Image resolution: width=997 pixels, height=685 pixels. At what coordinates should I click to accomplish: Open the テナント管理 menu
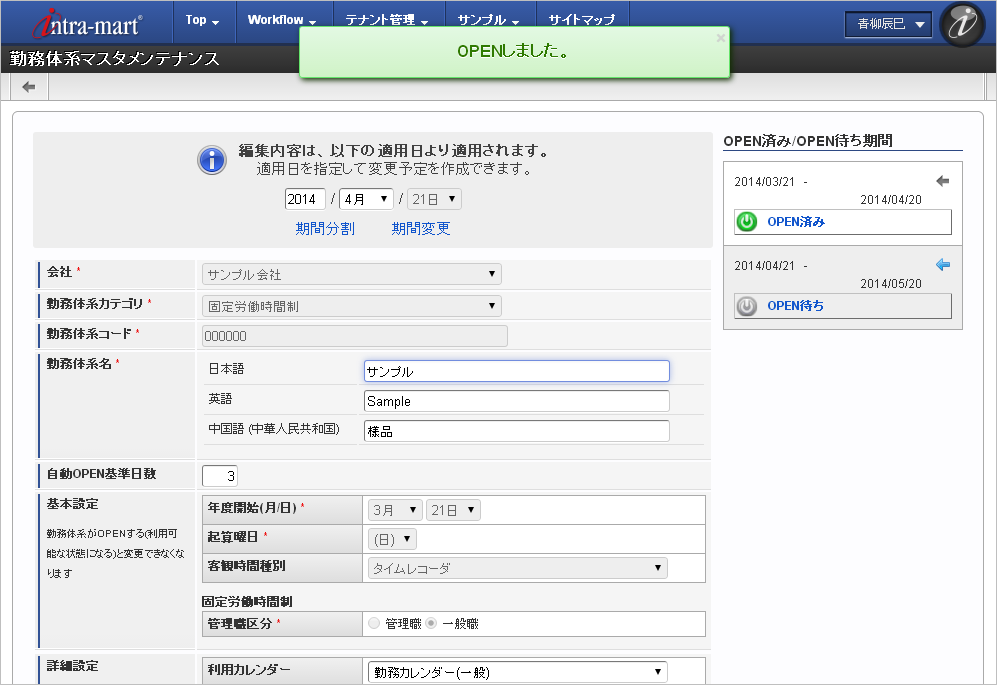(387, 20)
